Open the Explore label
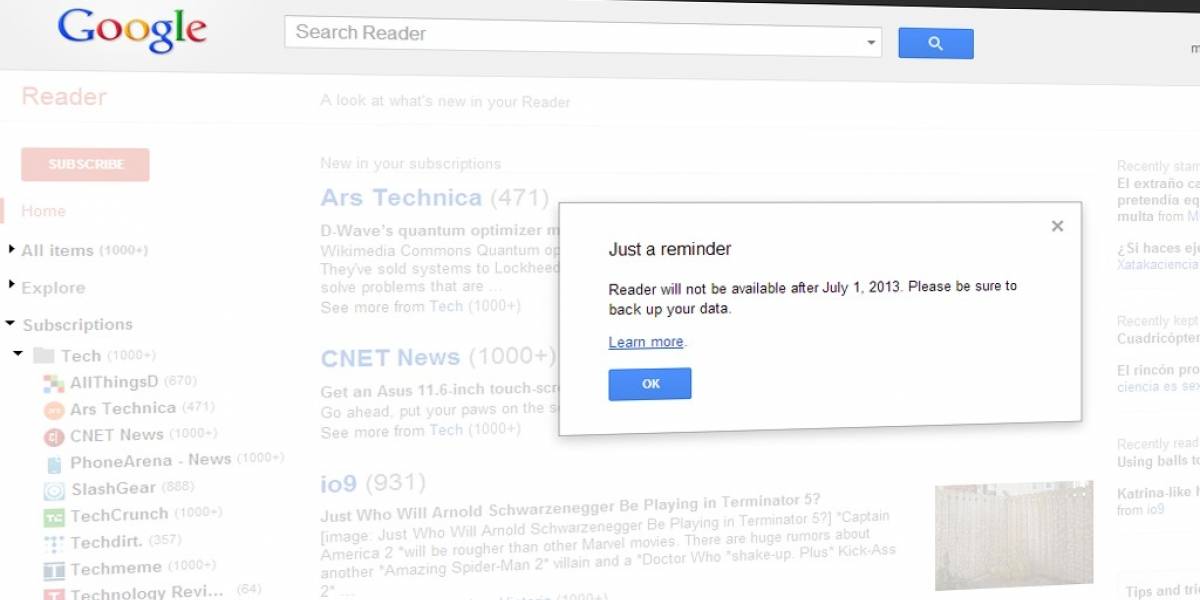The image size is (1200, 600). 53,287
